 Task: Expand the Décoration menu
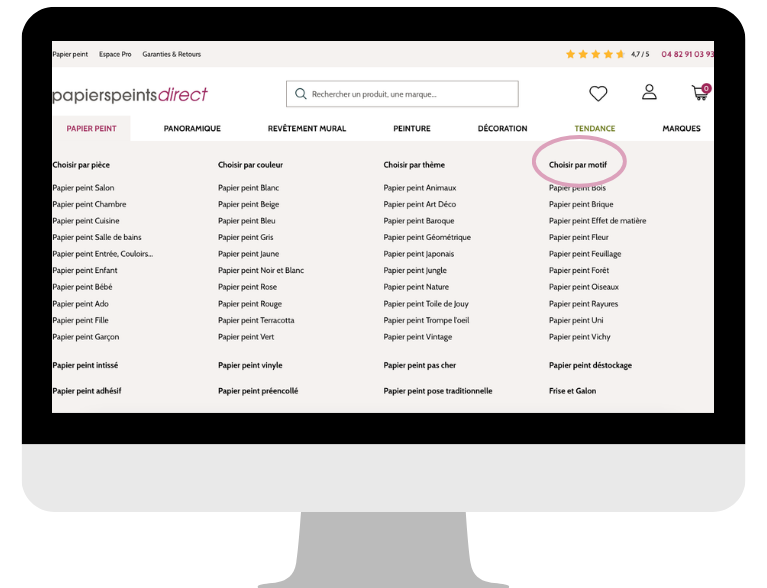pyautogui.click(x=502, y=129)
